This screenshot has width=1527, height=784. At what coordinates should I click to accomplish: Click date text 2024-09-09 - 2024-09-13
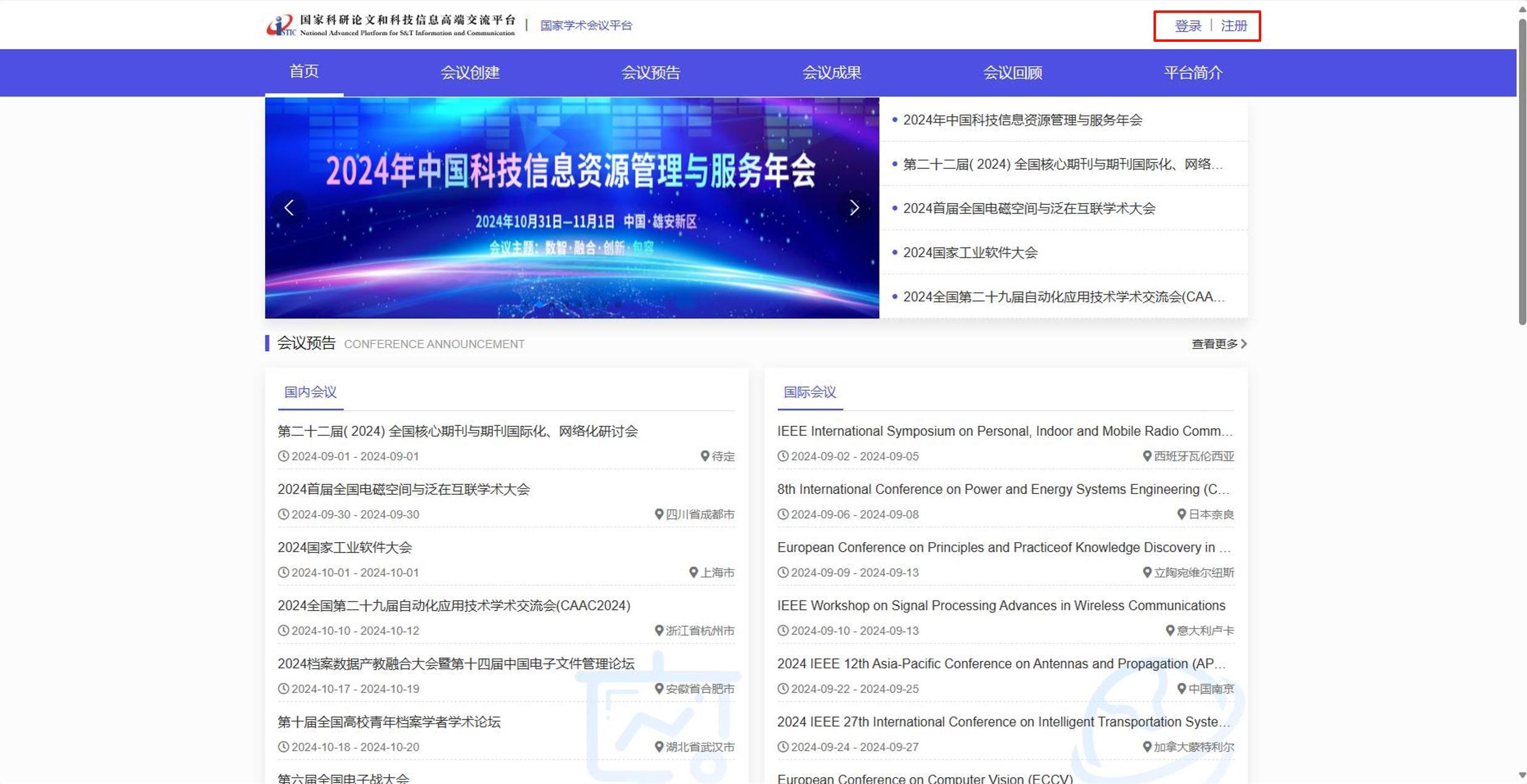(x=855, y=573)
